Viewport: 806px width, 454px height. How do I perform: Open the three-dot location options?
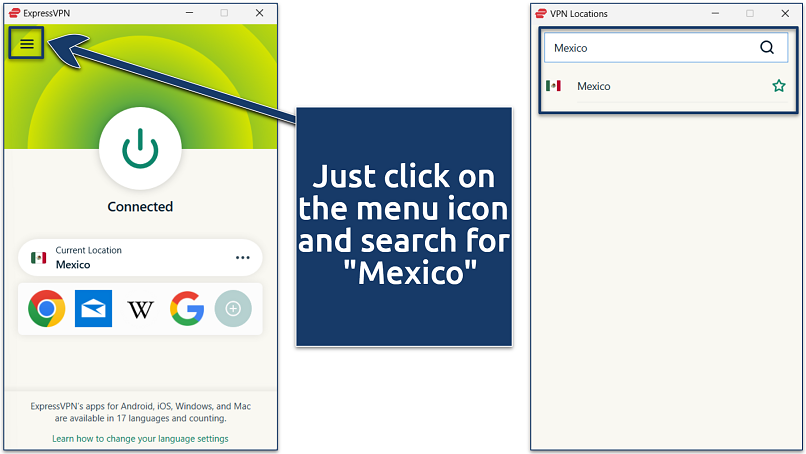click(243, 258)
